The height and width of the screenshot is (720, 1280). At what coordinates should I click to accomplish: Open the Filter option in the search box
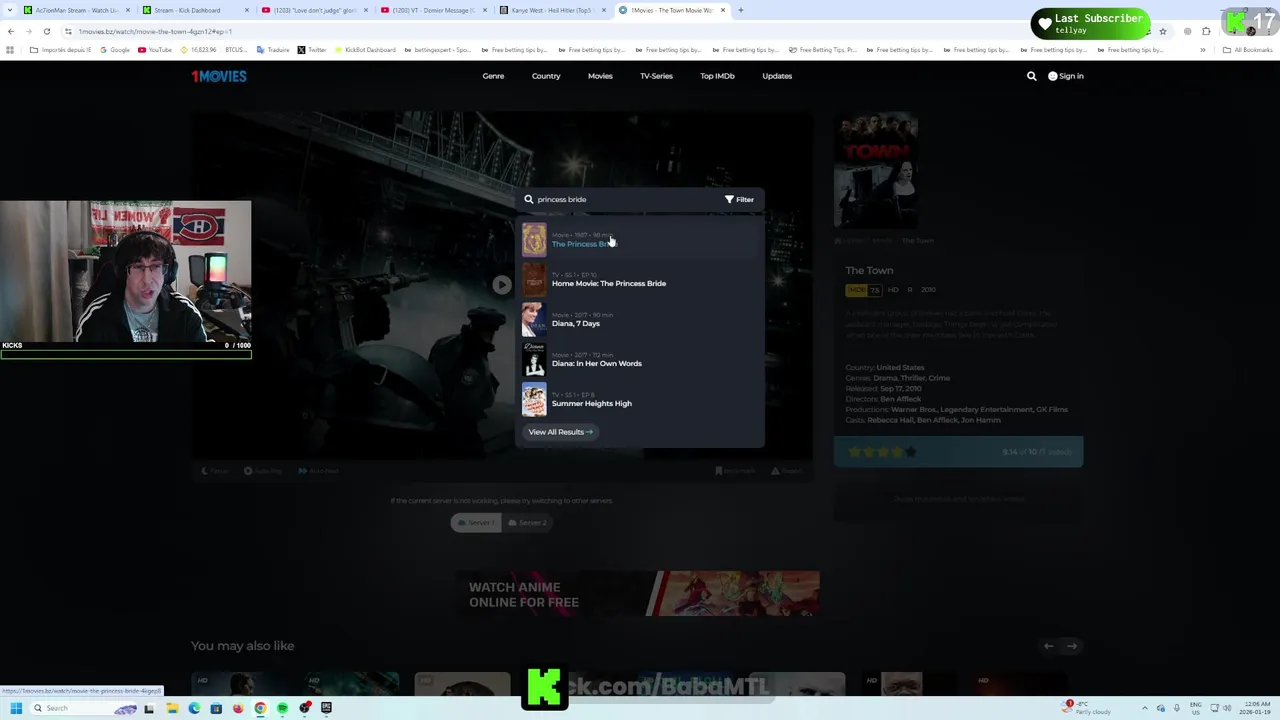(739, 199)
